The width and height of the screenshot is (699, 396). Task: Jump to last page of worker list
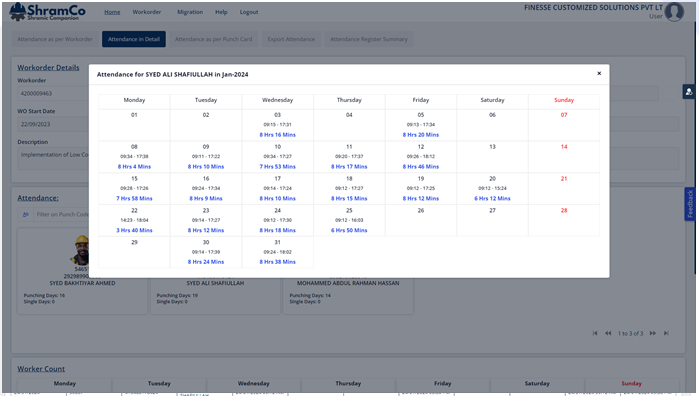coord(666,333)
